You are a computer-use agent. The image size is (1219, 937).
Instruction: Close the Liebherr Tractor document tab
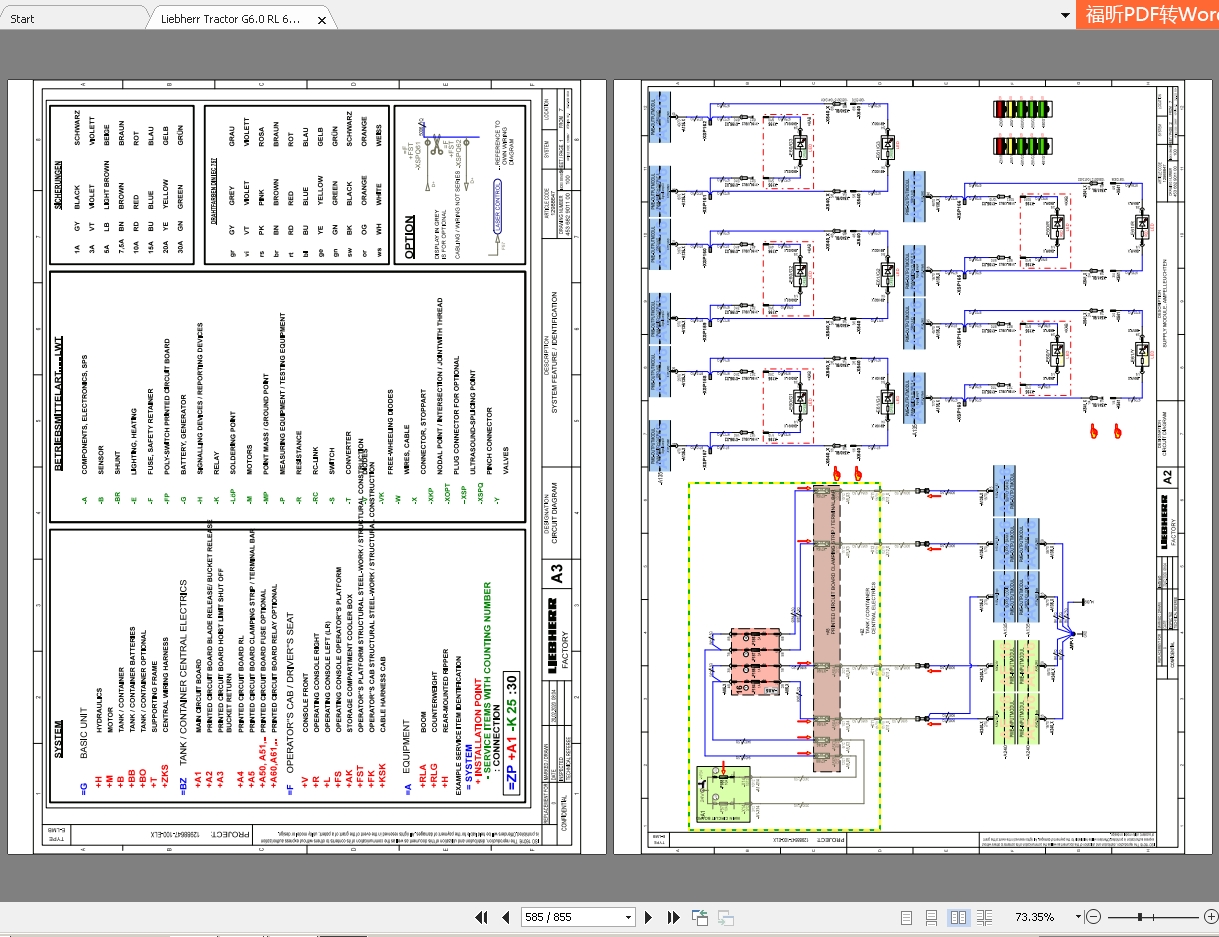pos(320,19)
